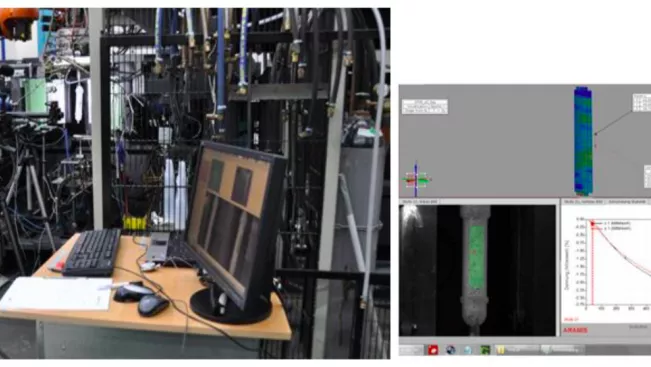Click the light blue taskbar icon
This screenshot has height=367, width=651.
click(467, 350)
